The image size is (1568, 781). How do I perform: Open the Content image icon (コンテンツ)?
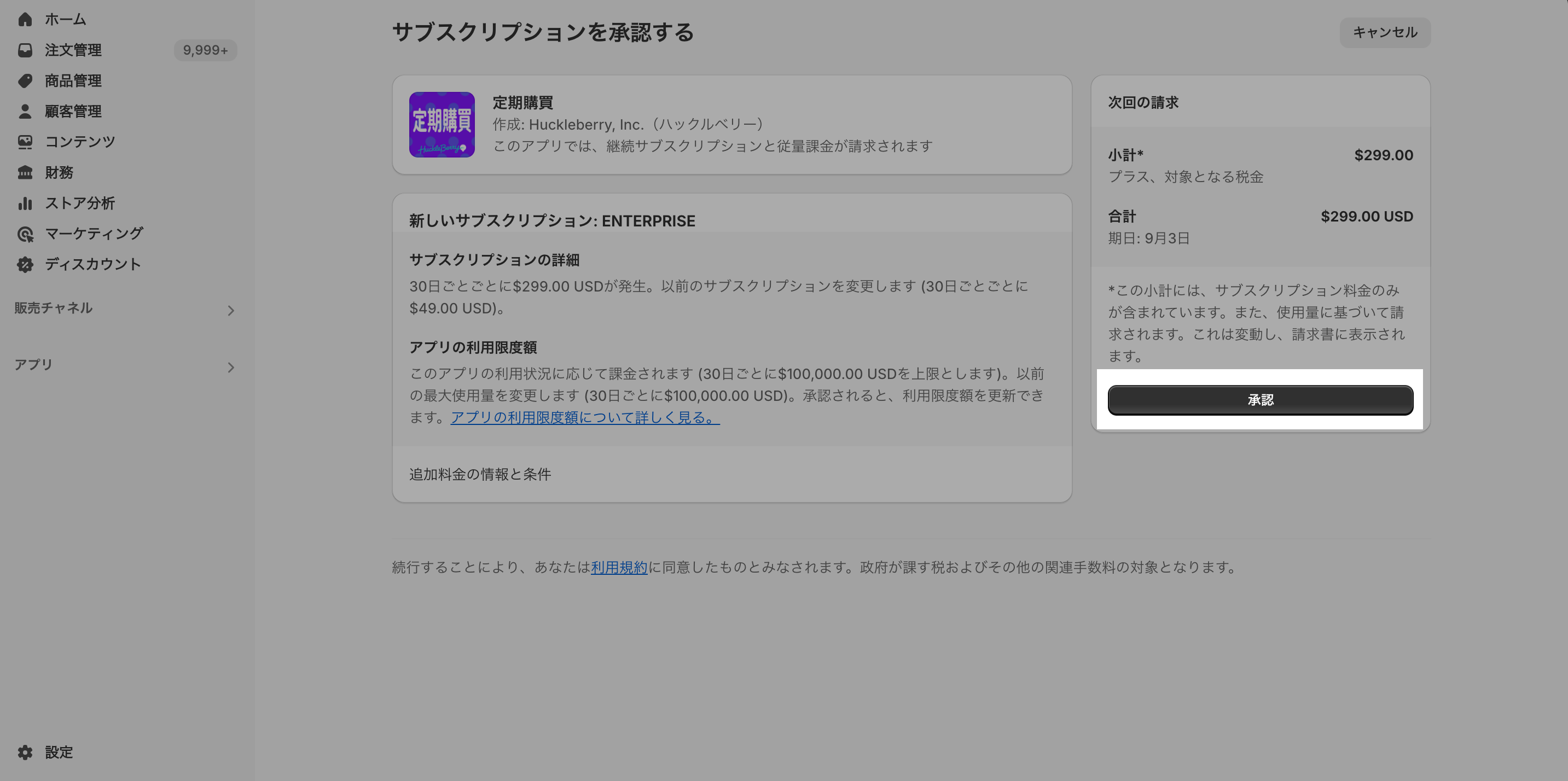tap(25, 142)
